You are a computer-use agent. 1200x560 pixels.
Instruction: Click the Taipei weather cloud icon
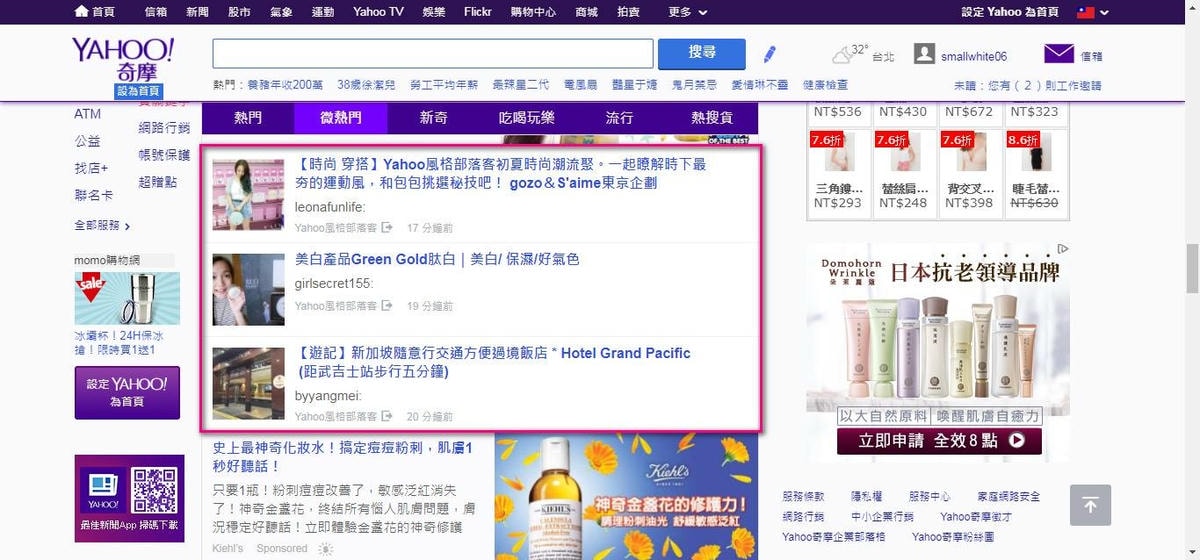click(x=849, y=54)
